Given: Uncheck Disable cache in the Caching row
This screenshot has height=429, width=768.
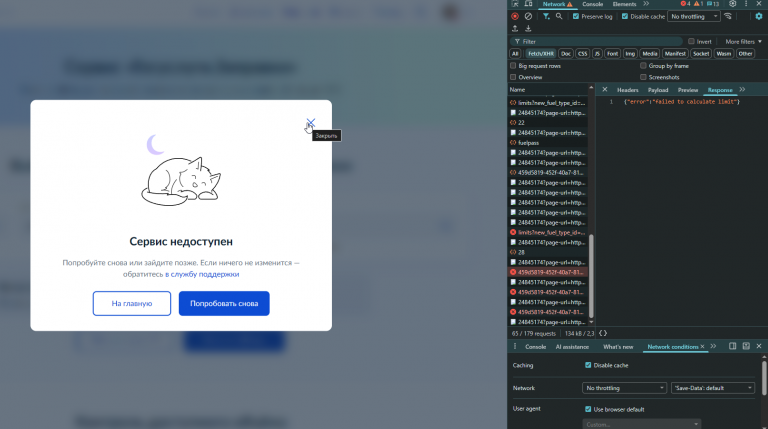Looking at the screenshot, I should (588, 365).
